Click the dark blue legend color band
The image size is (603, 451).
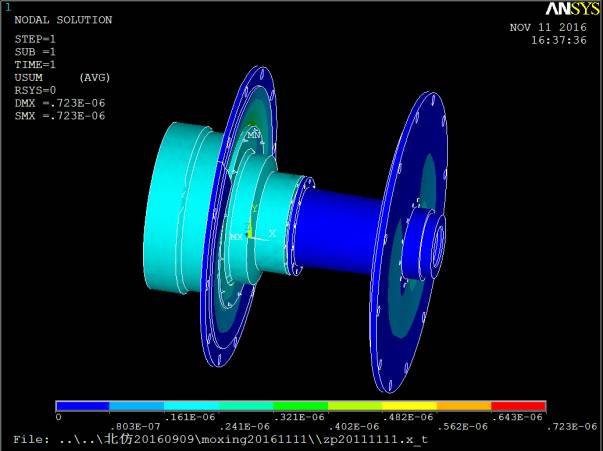pos(82,405)
